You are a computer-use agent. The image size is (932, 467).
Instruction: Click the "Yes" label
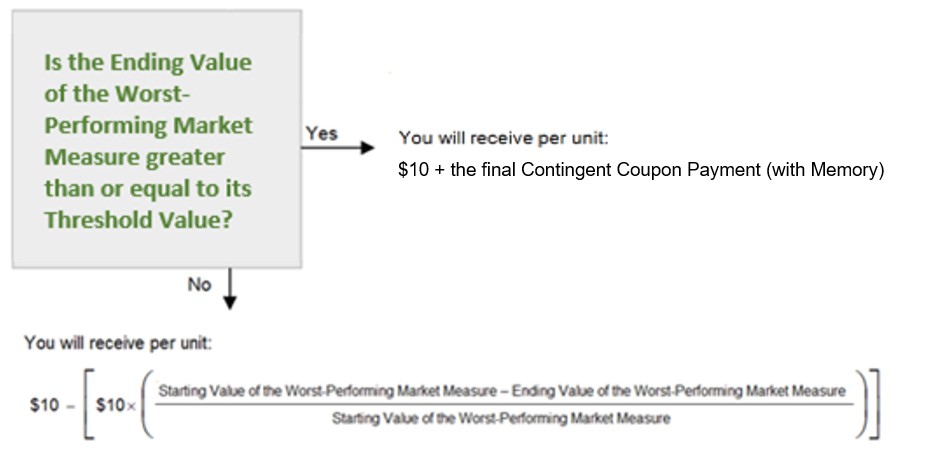(322, 133)
